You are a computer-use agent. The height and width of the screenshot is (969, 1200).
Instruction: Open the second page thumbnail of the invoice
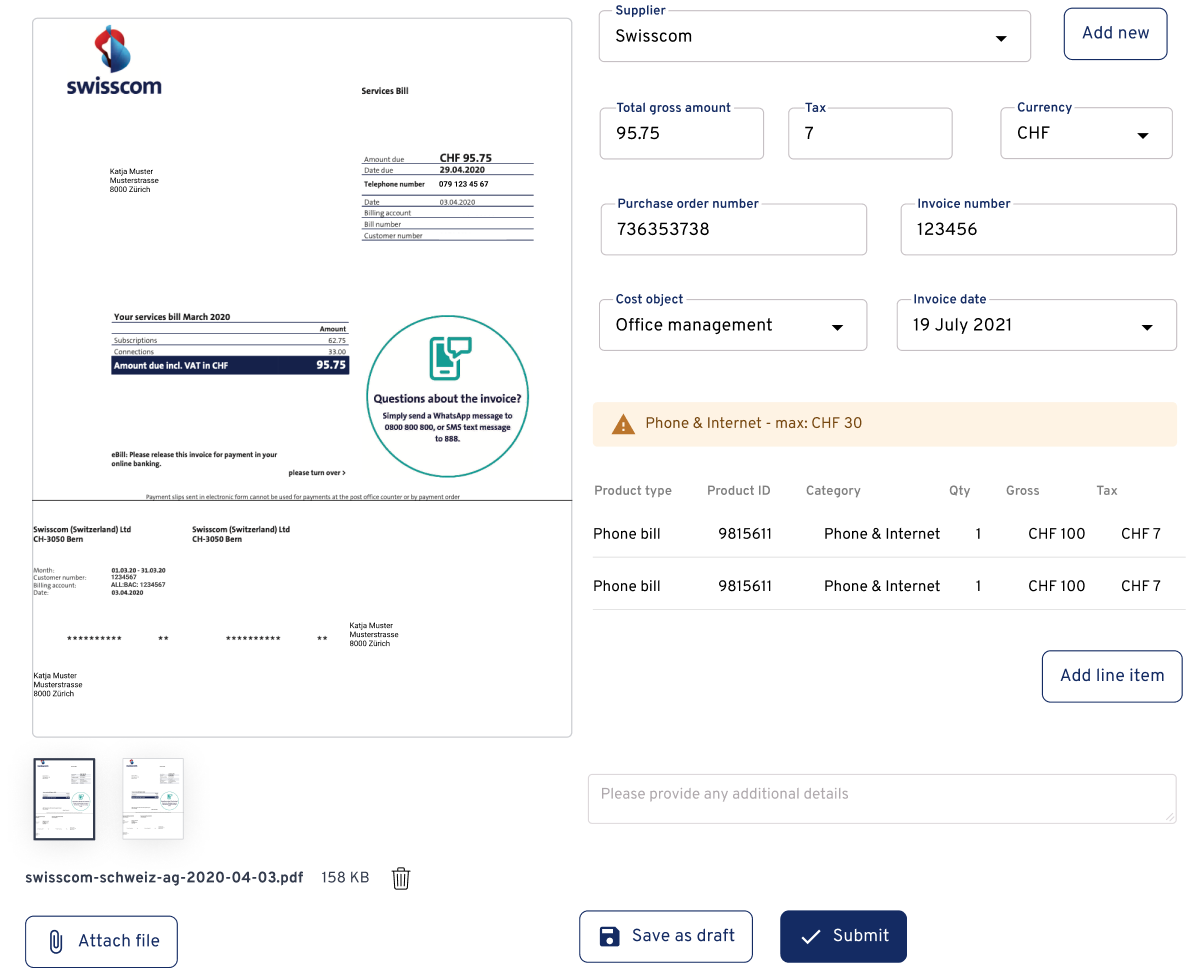tap(152, 798)
